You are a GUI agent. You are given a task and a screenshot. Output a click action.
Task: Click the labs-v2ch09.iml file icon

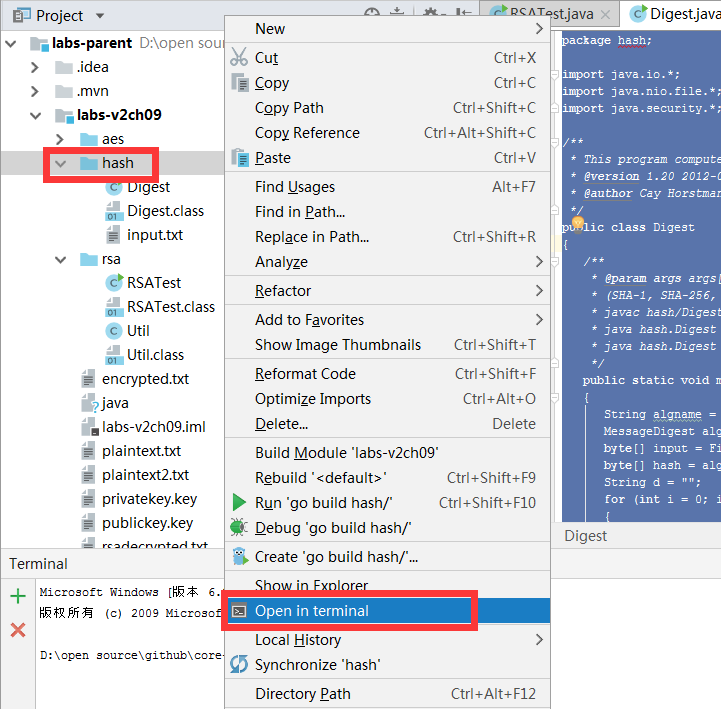89,427
